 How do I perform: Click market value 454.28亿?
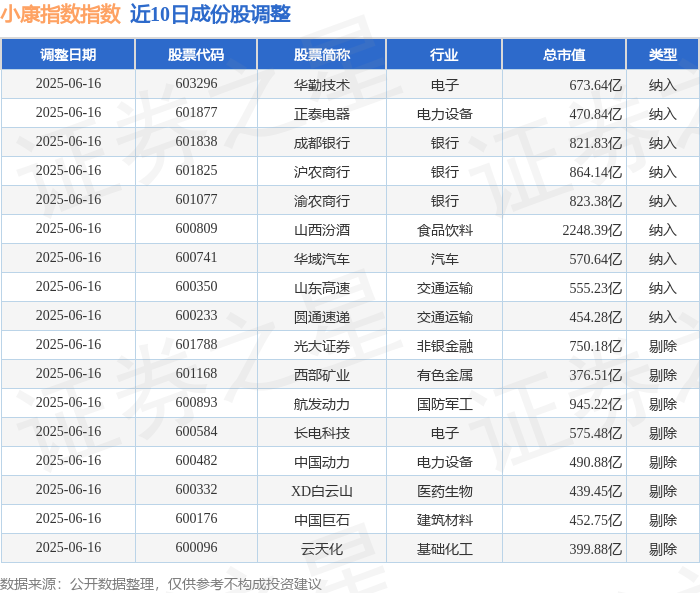coord(595,317)
